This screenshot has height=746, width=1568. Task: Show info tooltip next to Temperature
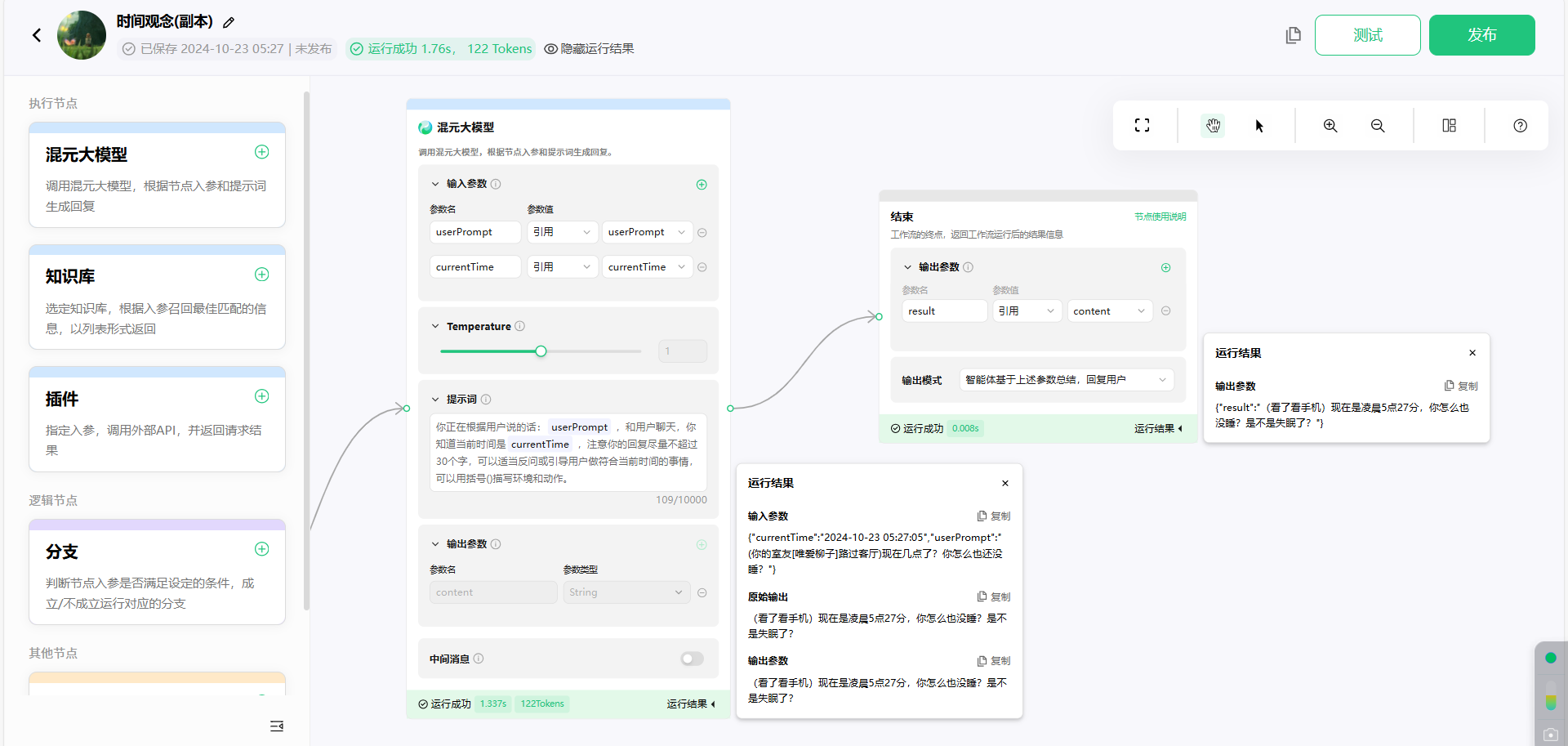click(x=520, y=326)
